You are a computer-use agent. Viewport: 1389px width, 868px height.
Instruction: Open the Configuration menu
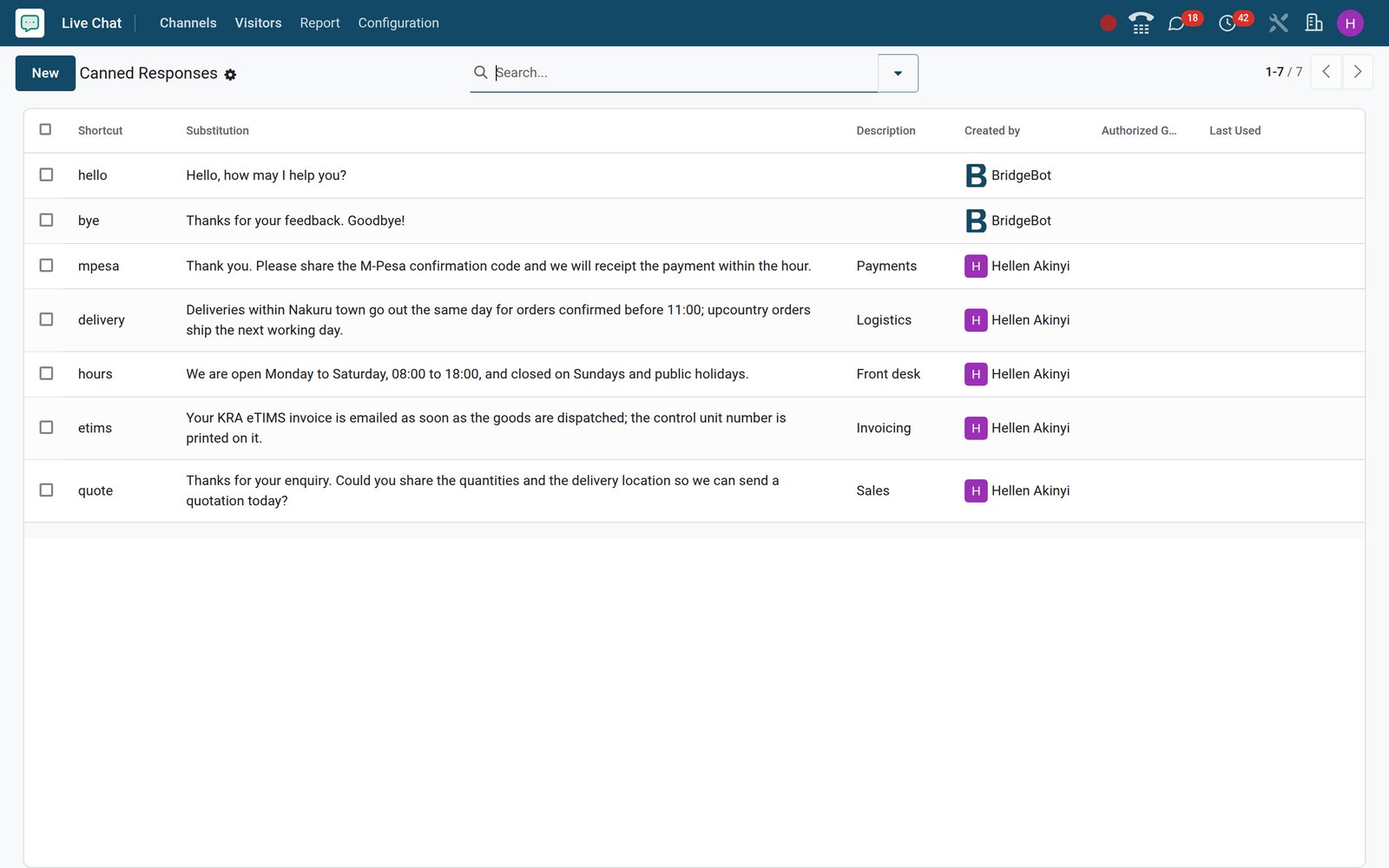[x=398, y=23]
